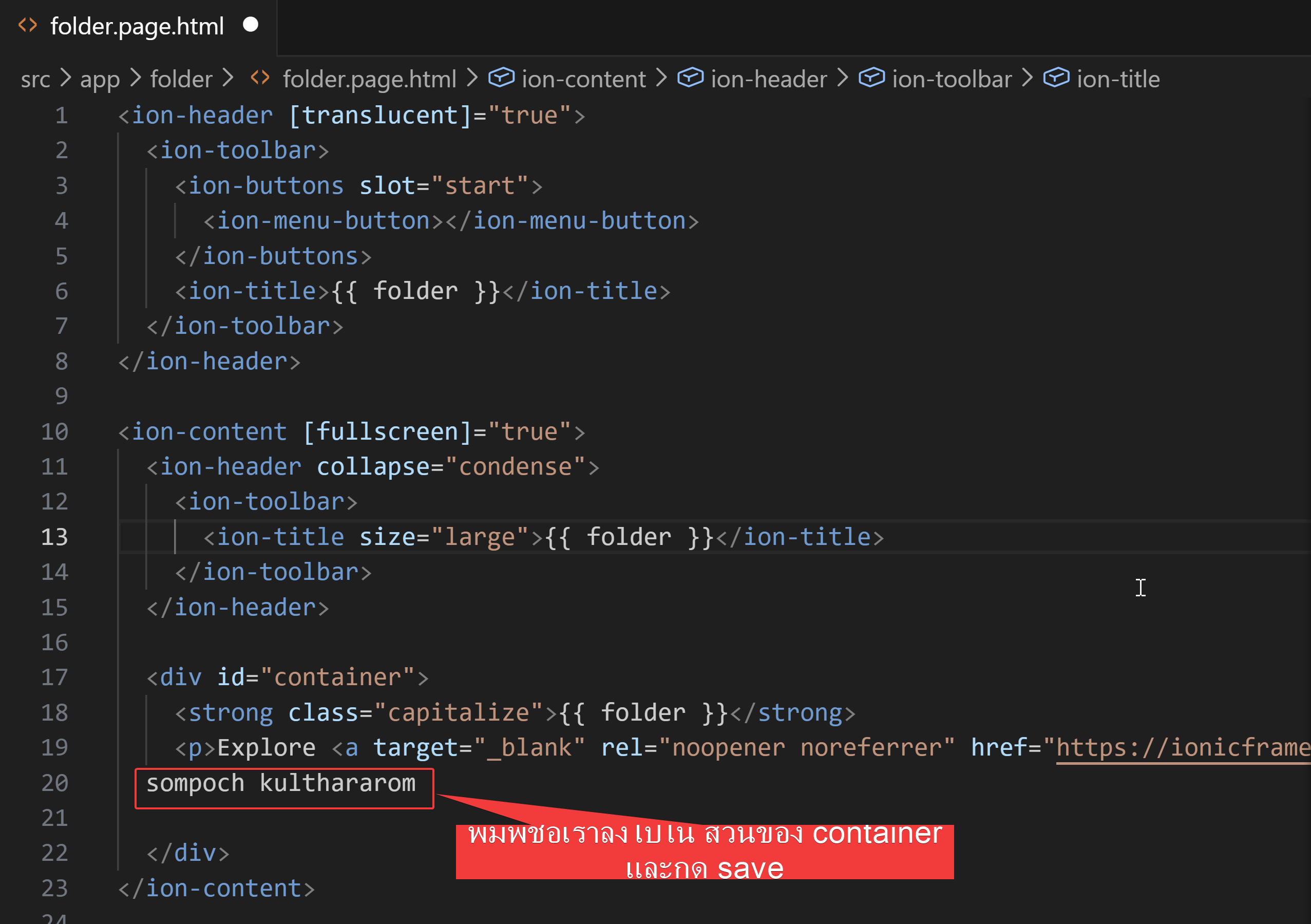Screen dimensions: 1311x924
Task: Click the div id="container" opening tag
Action: coord(287,677)
